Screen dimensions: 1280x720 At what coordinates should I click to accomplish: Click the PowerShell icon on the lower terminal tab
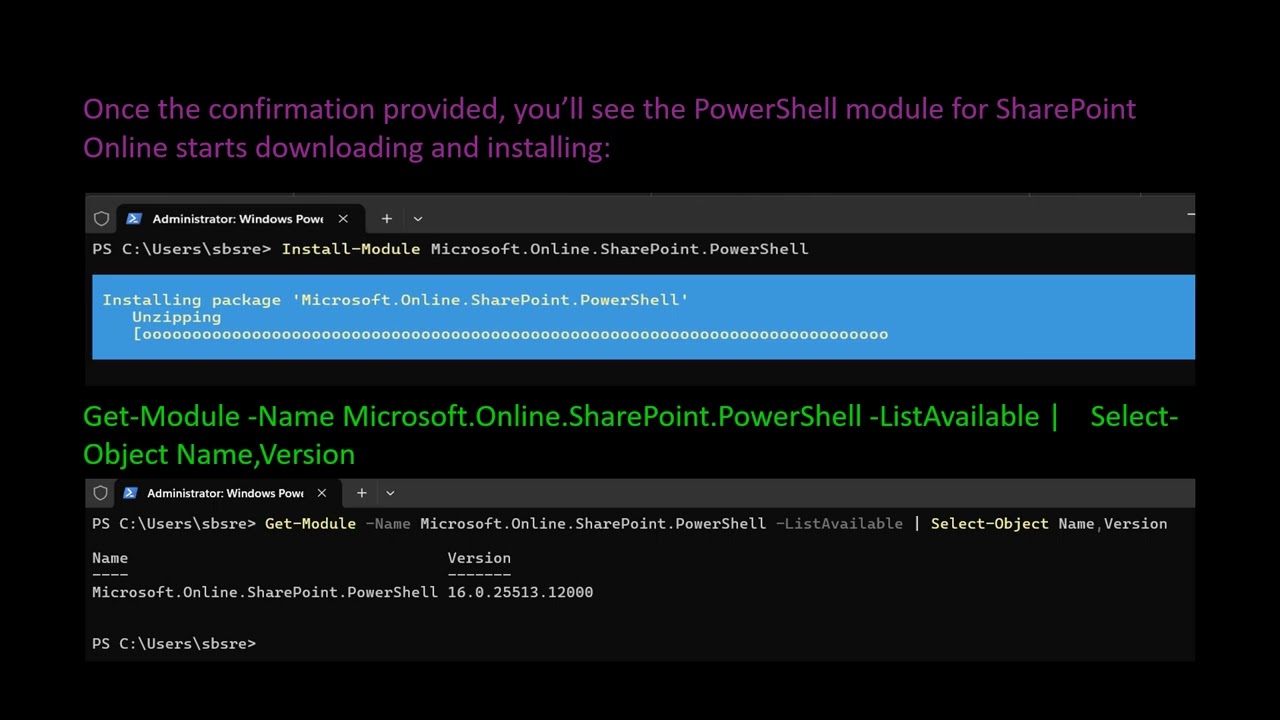tap(130, 493)
